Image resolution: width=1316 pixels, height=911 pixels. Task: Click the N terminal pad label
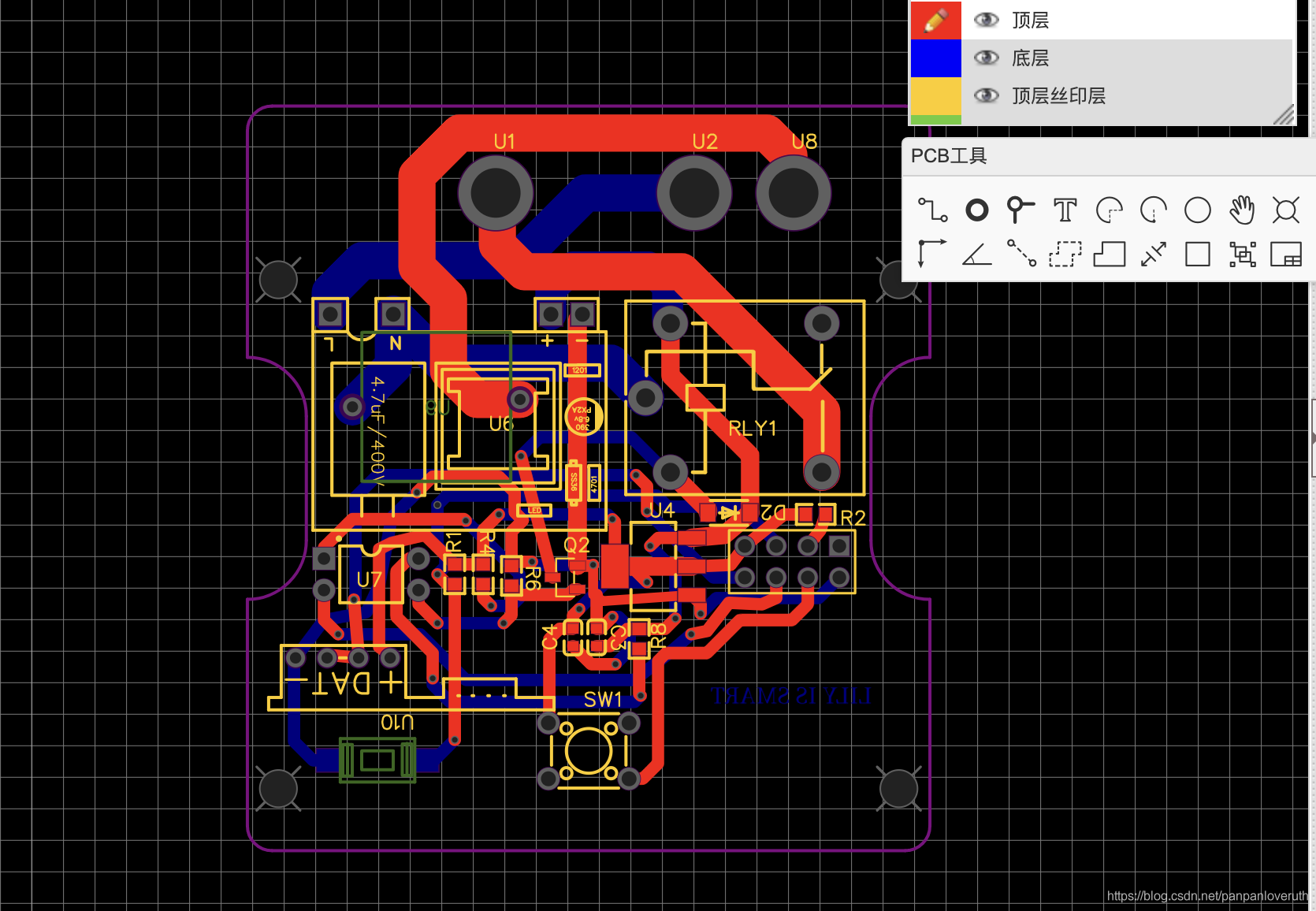[396, 343]
